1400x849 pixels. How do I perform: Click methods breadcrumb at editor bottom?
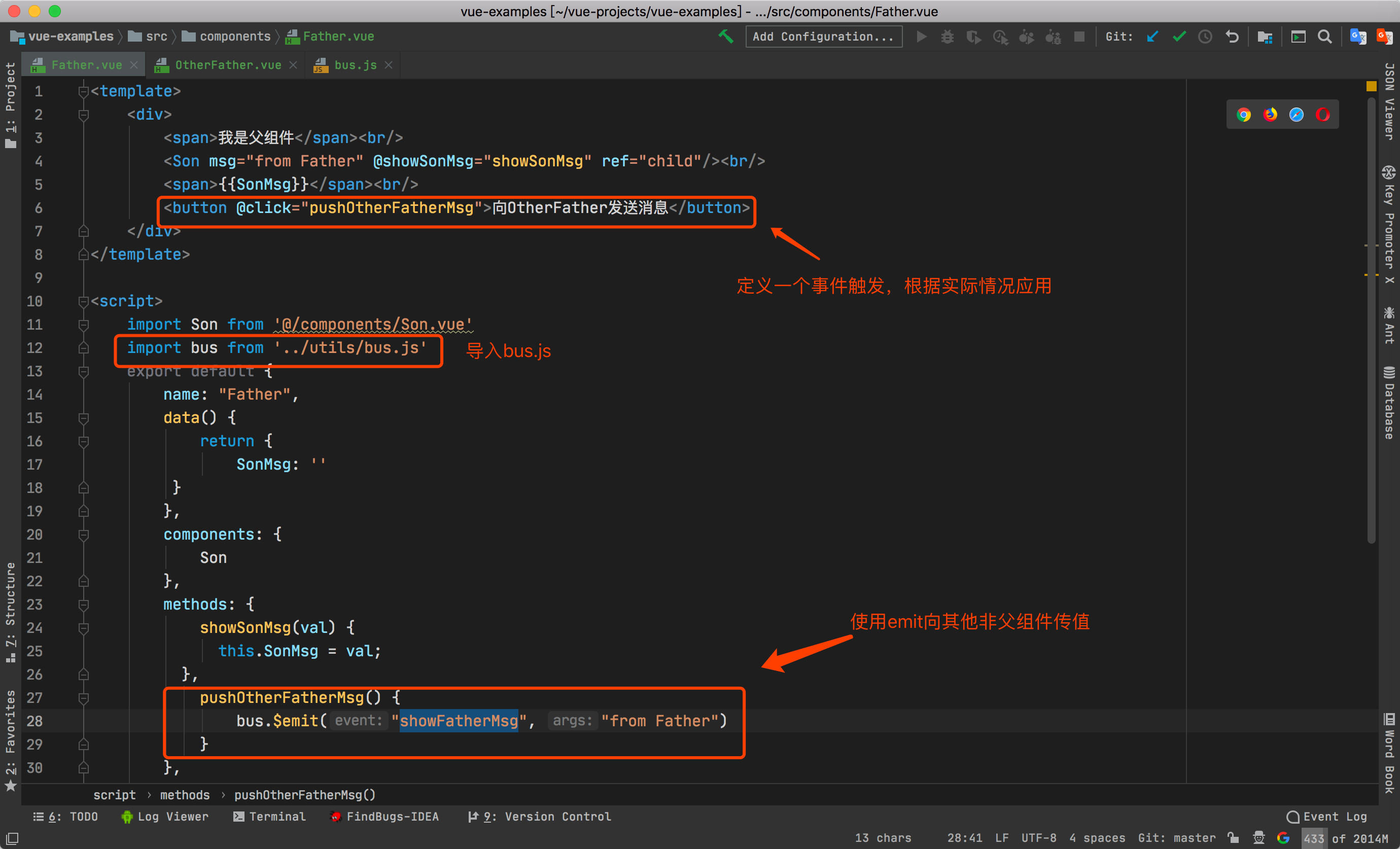click(185, 795)
